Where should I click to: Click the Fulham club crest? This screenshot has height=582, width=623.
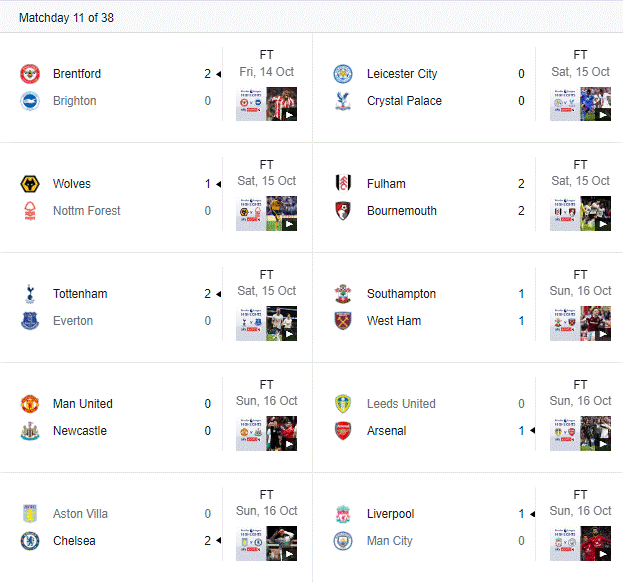(343, 184)
